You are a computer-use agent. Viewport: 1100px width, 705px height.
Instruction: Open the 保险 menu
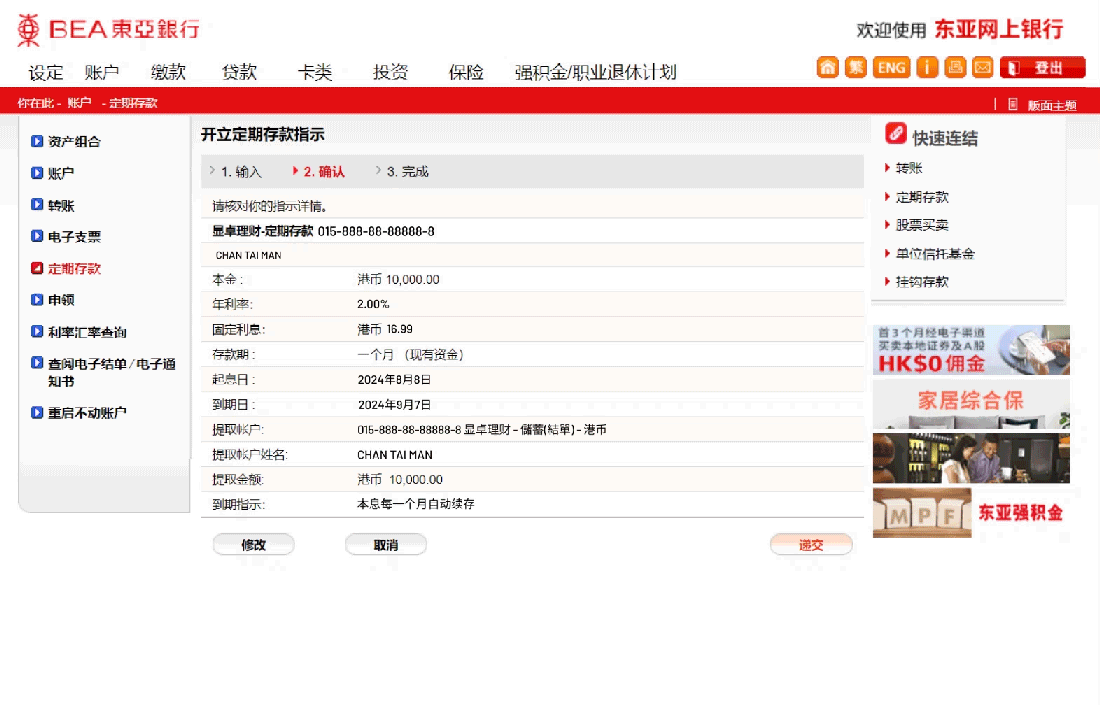[x=467, y=72]
